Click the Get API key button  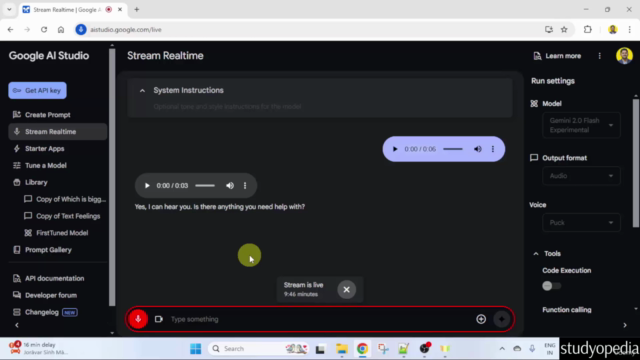37,91
